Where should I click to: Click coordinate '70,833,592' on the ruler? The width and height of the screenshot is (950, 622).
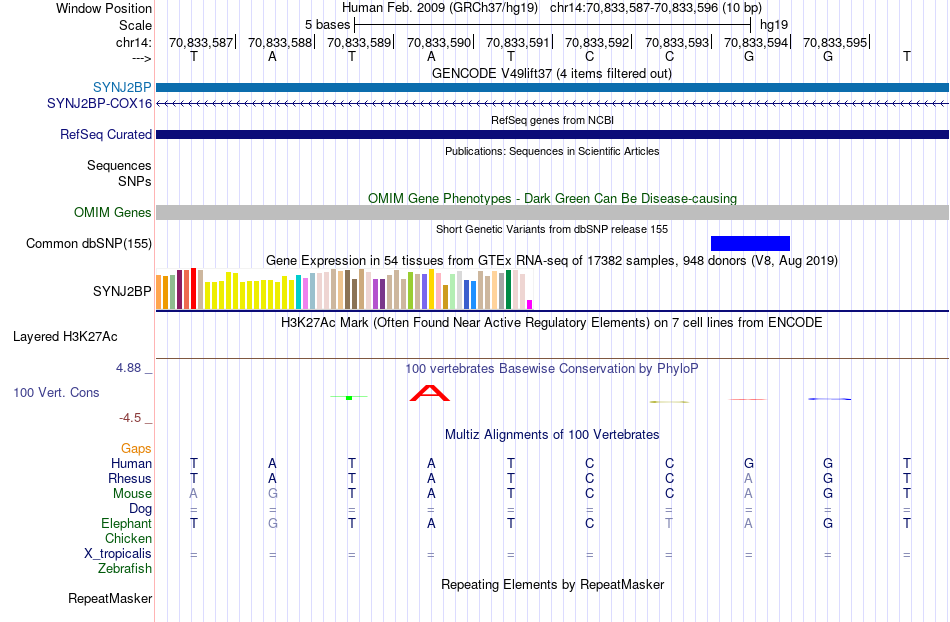[597, 42]
